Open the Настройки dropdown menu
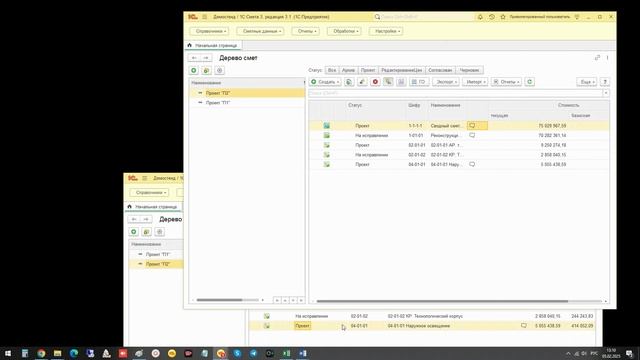The image size is (640, 360). point(386,31)
